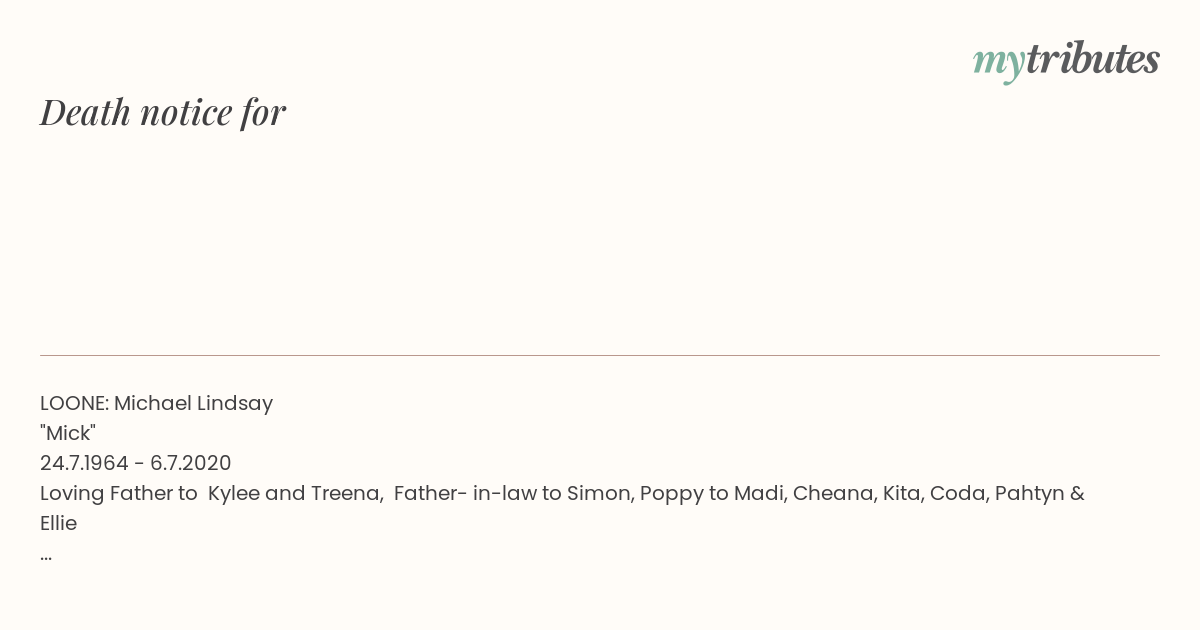Click the horizontal divider line
The width and height of the screenshot is (1200, 630).
click(x=600, y=355)
